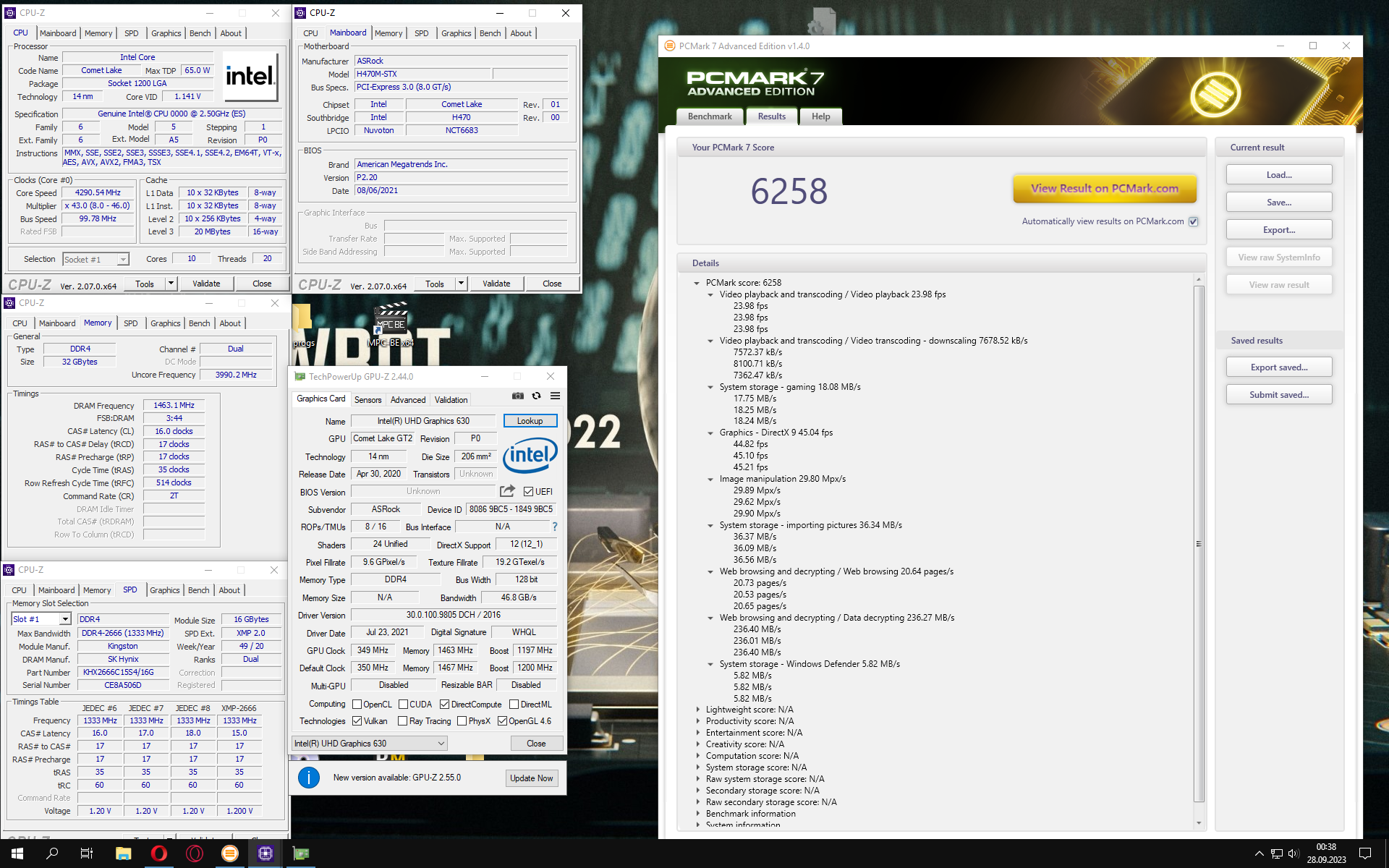Open the Advanced tab in GPU-Z

[x=408, y=400]
